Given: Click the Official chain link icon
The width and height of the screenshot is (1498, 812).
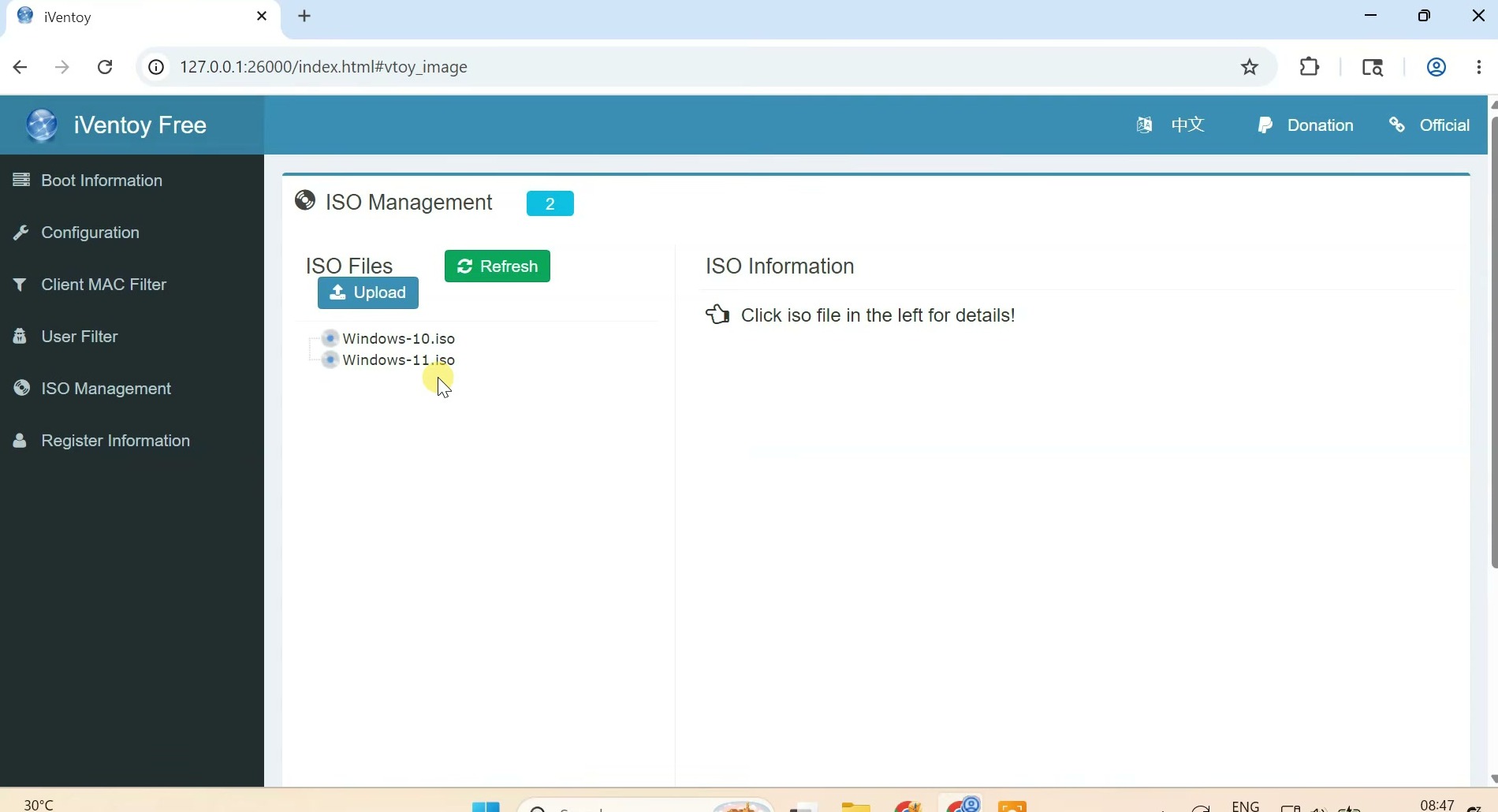Looking at the screenshot, I should pos(1397,125).
